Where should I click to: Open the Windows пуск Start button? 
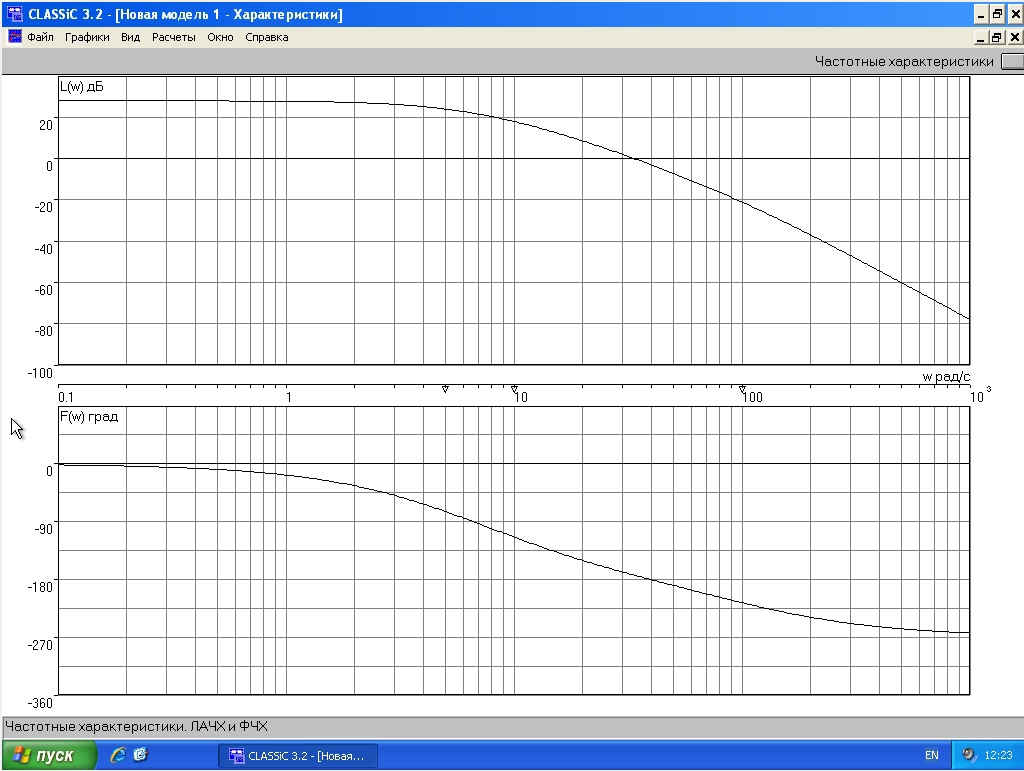[x=48, y=755]
